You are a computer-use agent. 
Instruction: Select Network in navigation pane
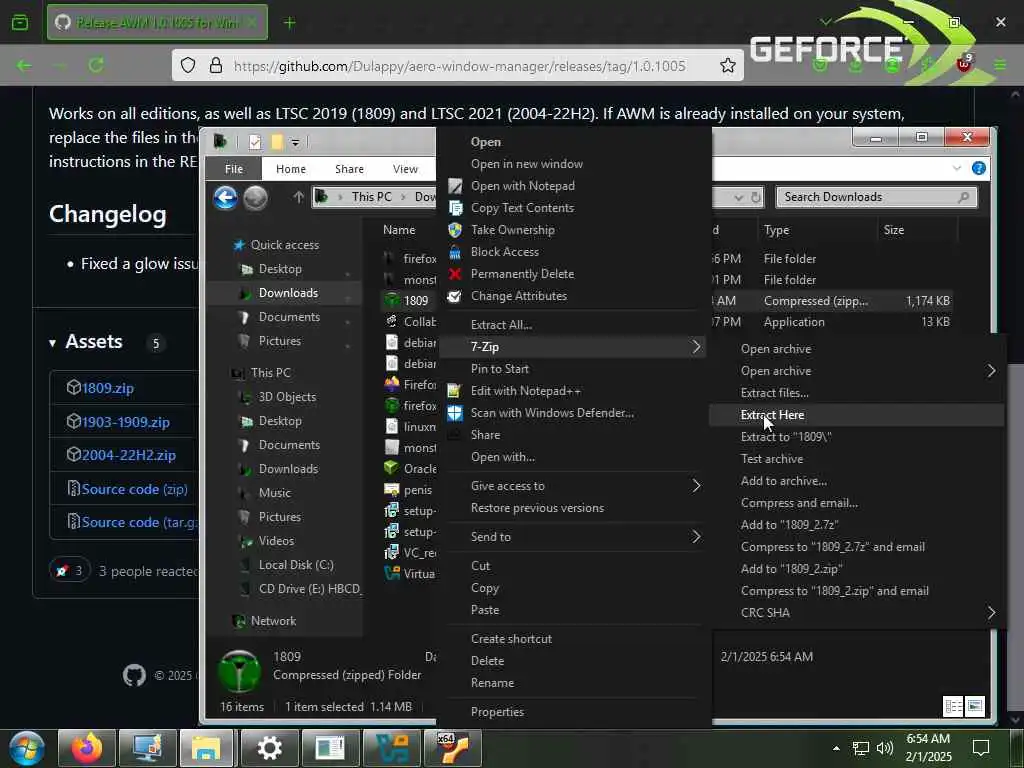[273, 621]
